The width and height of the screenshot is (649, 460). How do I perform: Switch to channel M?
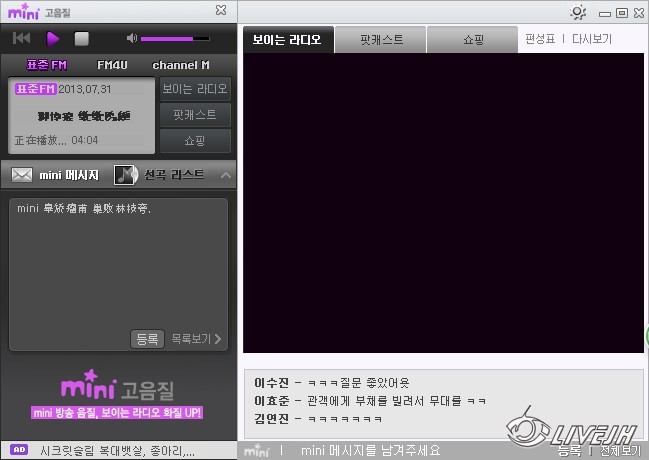181,65
